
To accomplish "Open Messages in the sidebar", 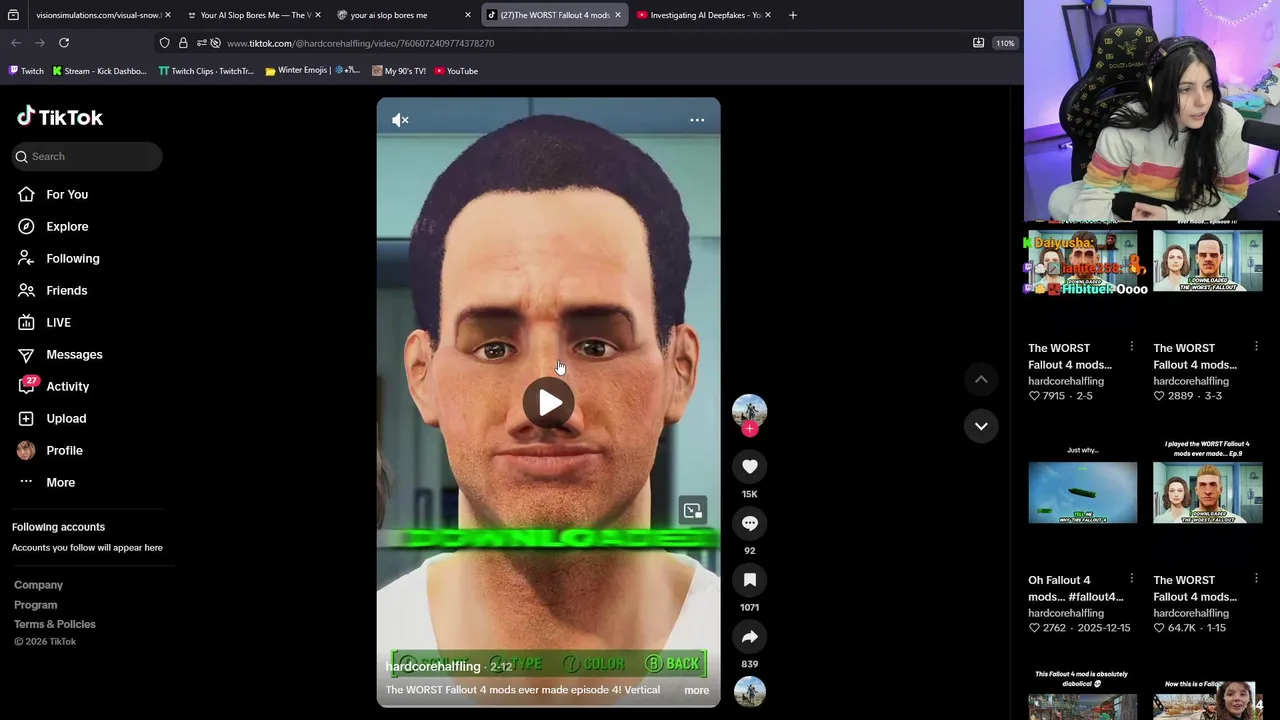I will pyautogui.click(x=74, y=354).
